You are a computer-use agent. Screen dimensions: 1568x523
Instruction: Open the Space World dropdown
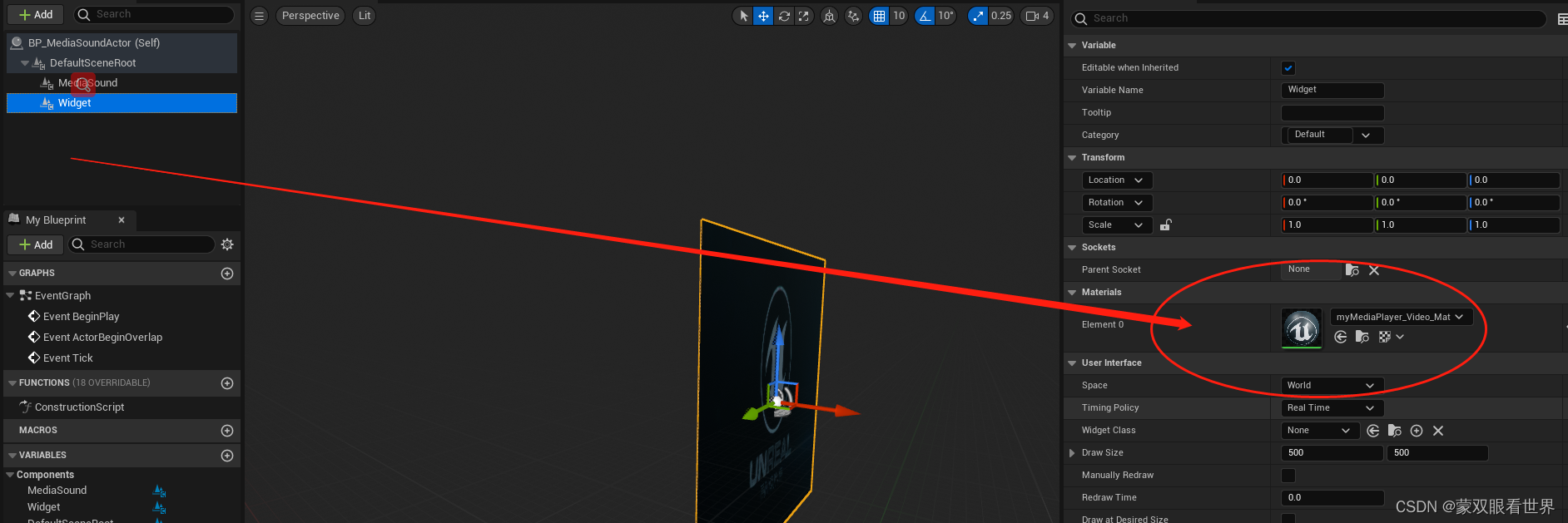tap(1332, 386)
